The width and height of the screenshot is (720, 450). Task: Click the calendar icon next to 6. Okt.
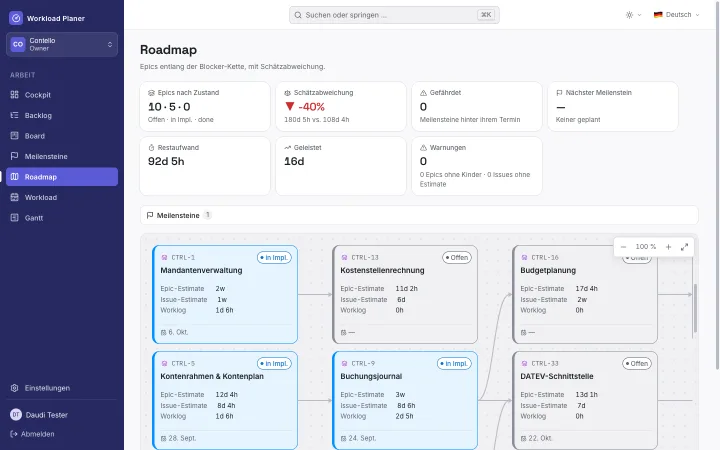[163, 332]
